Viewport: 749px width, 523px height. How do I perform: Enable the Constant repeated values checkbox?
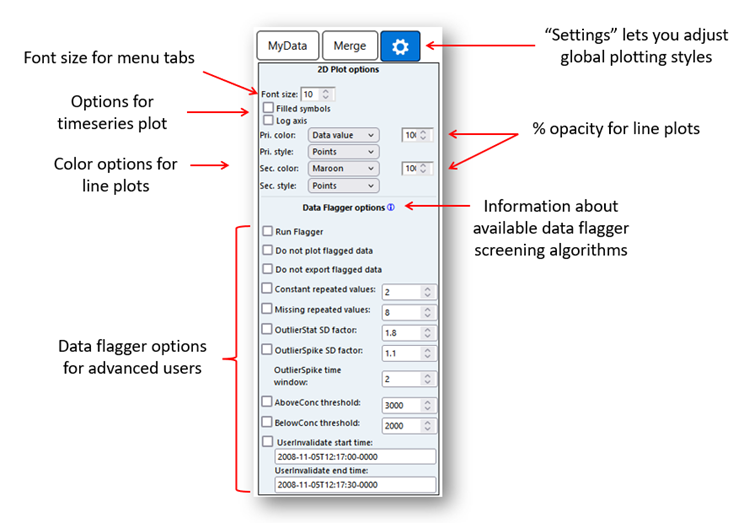(x=267, y=289)
